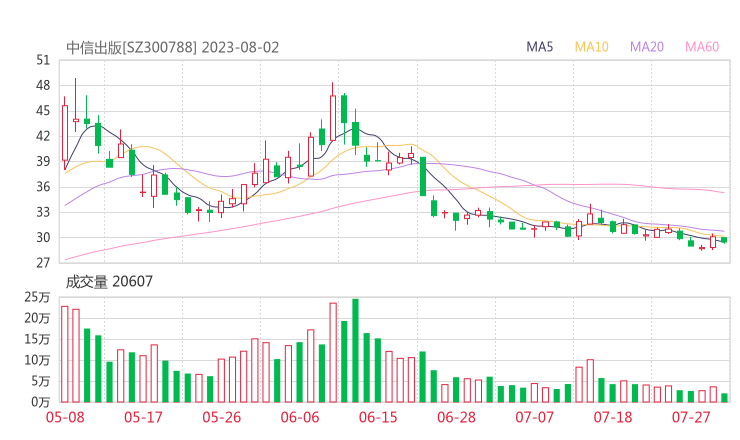Click the 36 price axis label
This screenshot has width=740, height=440.
click(x=43, y=186)
